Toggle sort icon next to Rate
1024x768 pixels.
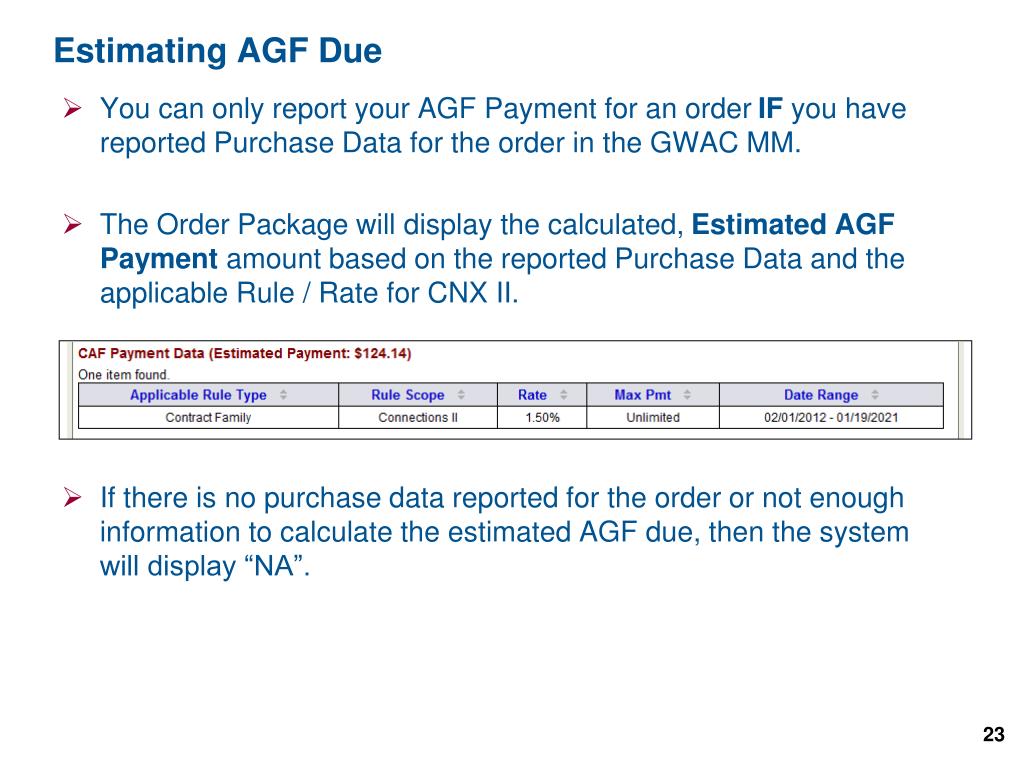[564, 394]
